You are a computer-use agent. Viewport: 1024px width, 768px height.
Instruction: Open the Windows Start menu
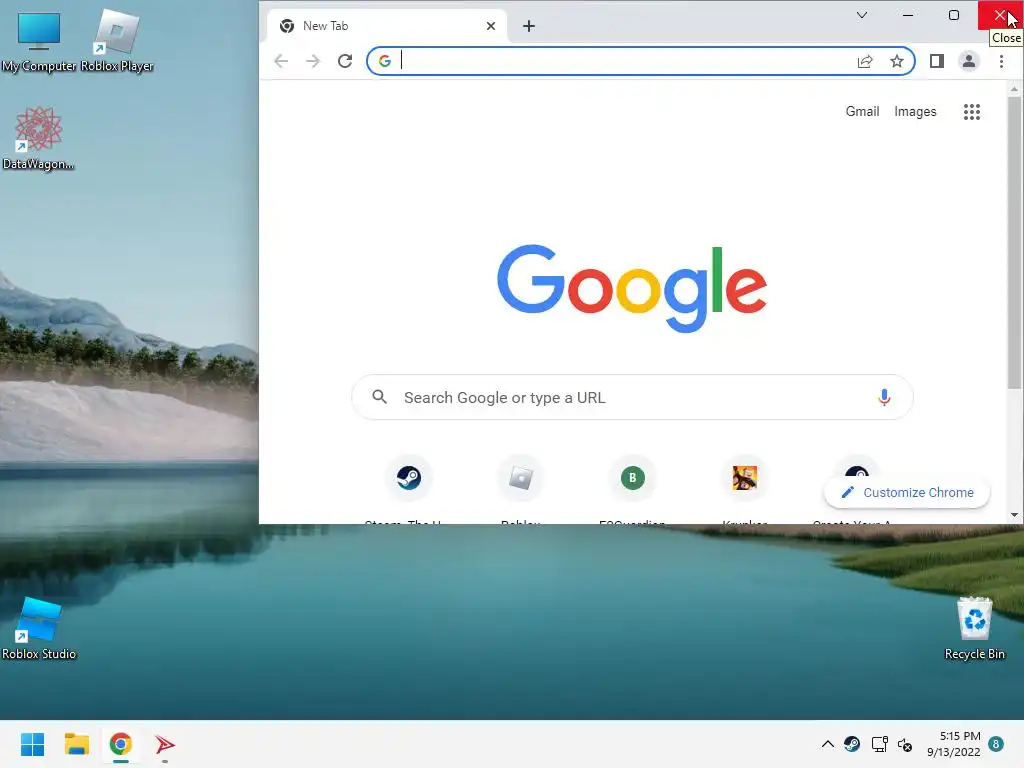point(32,744)
